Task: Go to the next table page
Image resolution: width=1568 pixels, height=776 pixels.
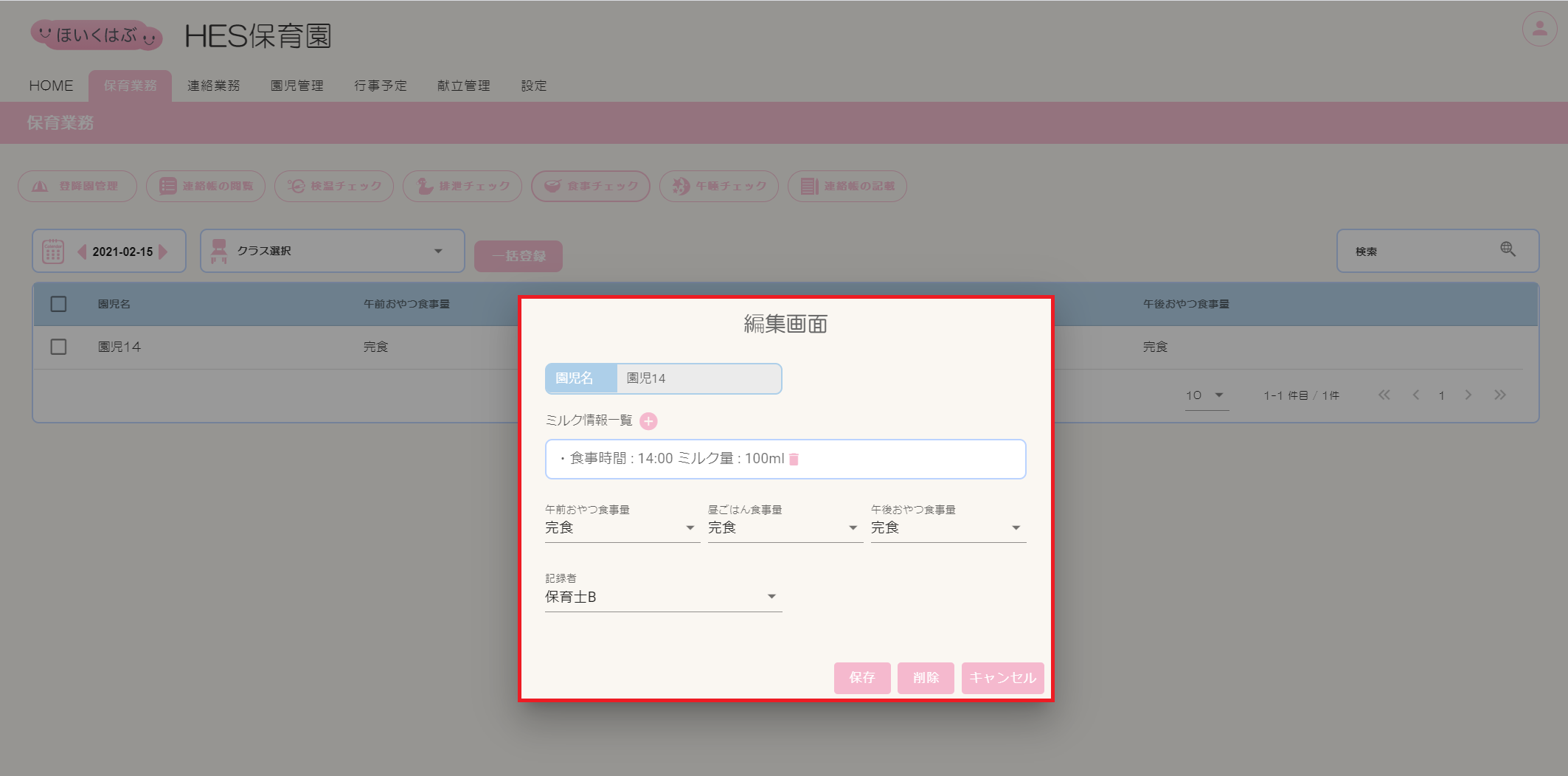Action: click(1468, 395)
